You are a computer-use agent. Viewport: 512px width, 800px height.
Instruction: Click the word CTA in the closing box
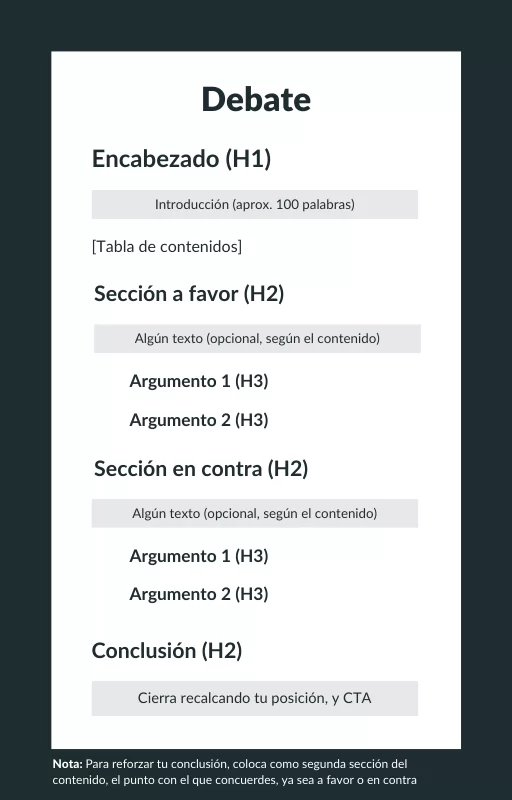click(x=357, y=698)
